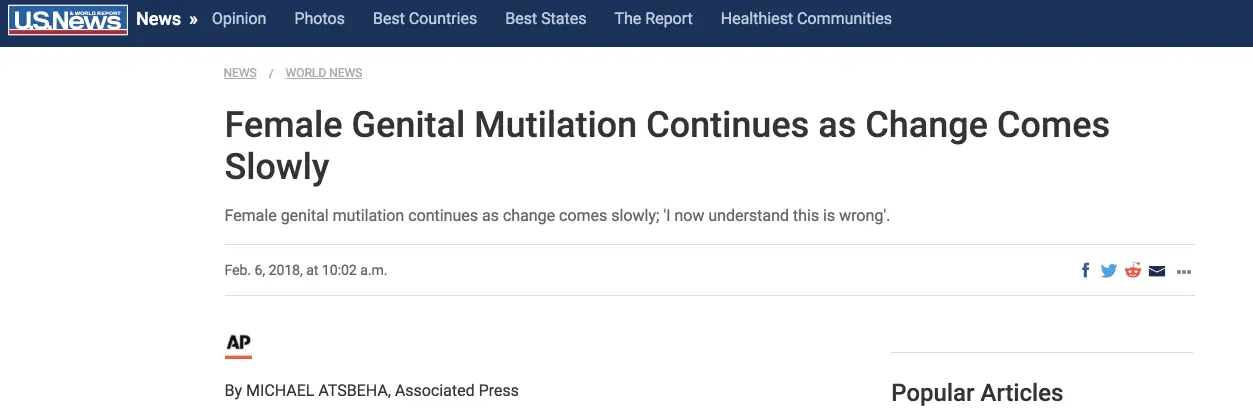Image resolution: width=1253 pixels, height=416 pixels.
Task: Go to the Photos section
Action: pyautogui.click(x=319, y=19)
